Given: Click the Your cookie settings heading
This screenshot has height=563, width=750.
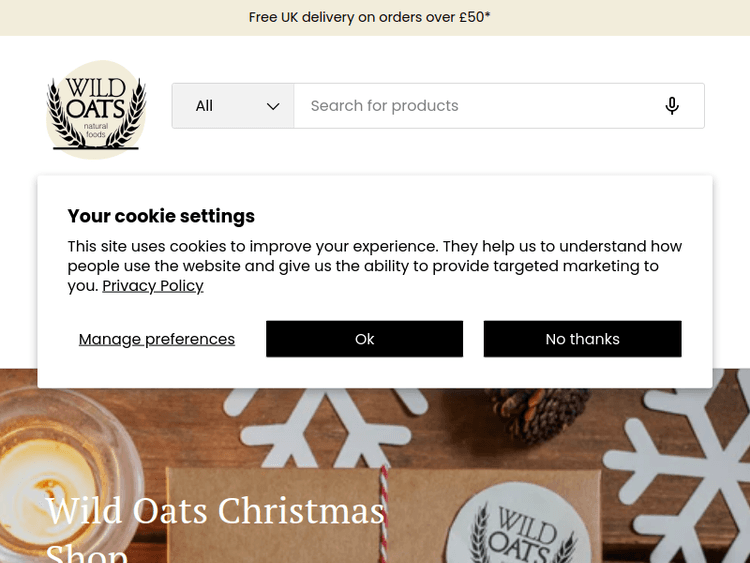Looking at the screenshot, I should point(161,216).
